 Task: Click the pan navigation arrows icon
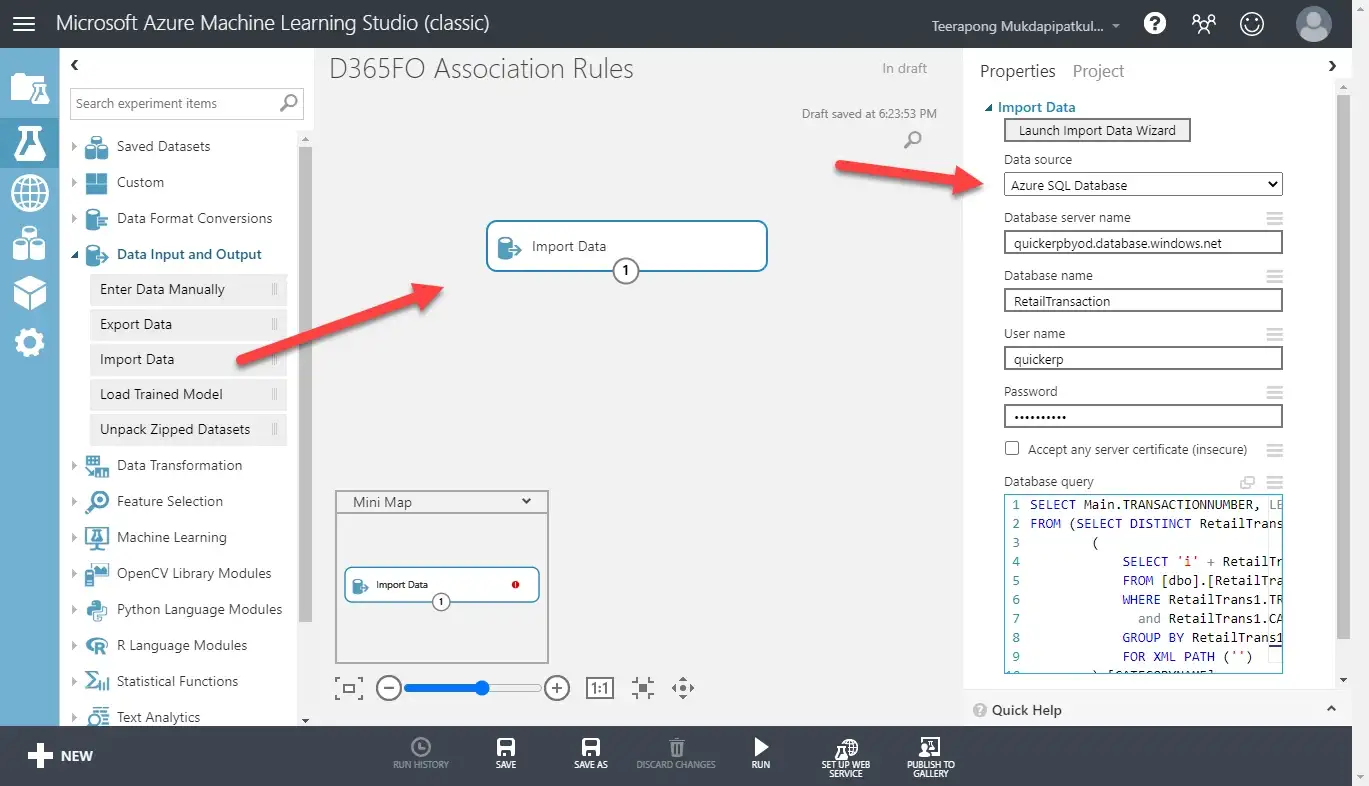(684, 688)
